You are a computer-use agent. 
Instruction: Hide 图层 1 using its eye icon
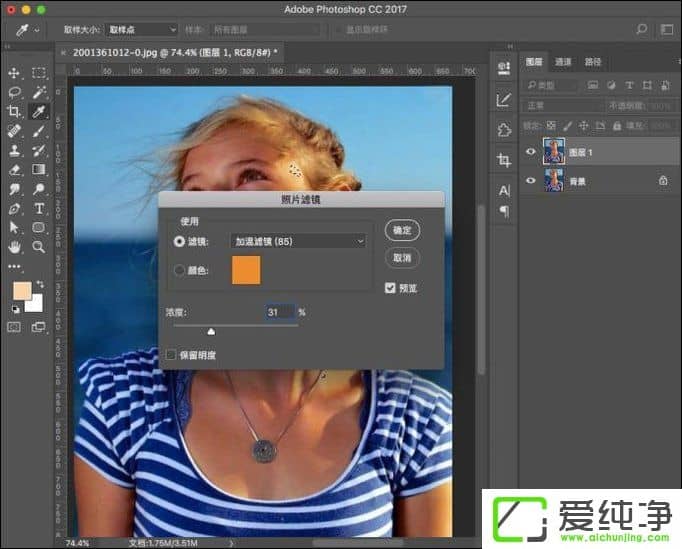tap(530, 152)
